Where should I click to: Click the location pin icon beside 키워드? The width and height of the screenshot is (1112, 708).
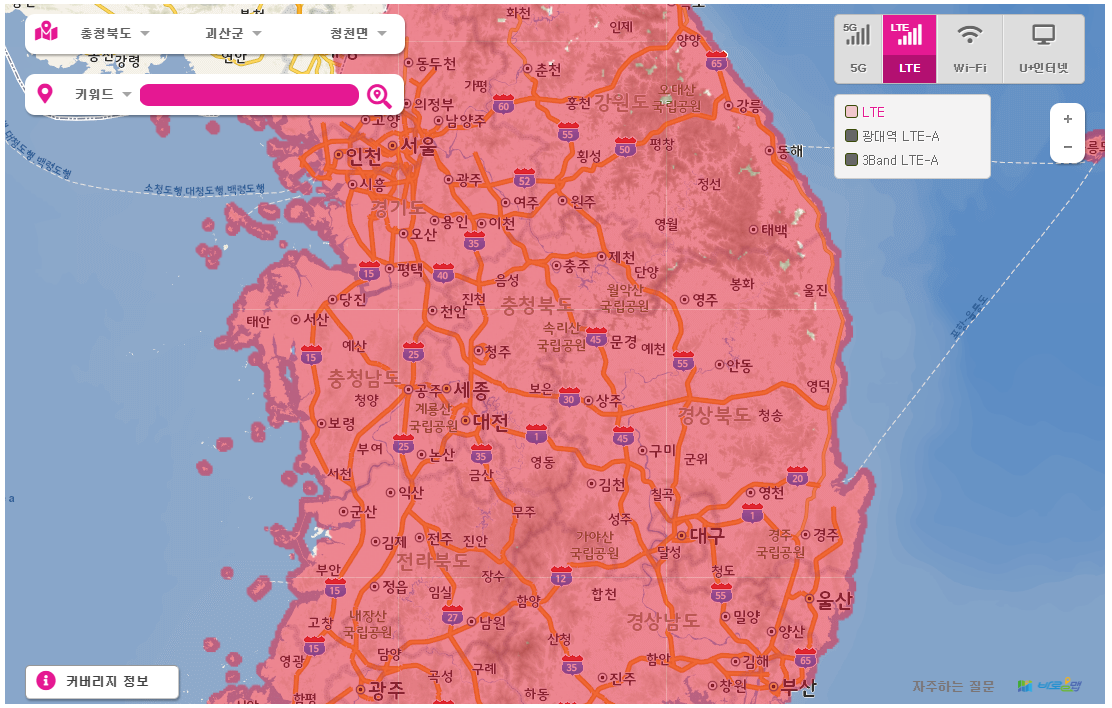pos(45,94)
